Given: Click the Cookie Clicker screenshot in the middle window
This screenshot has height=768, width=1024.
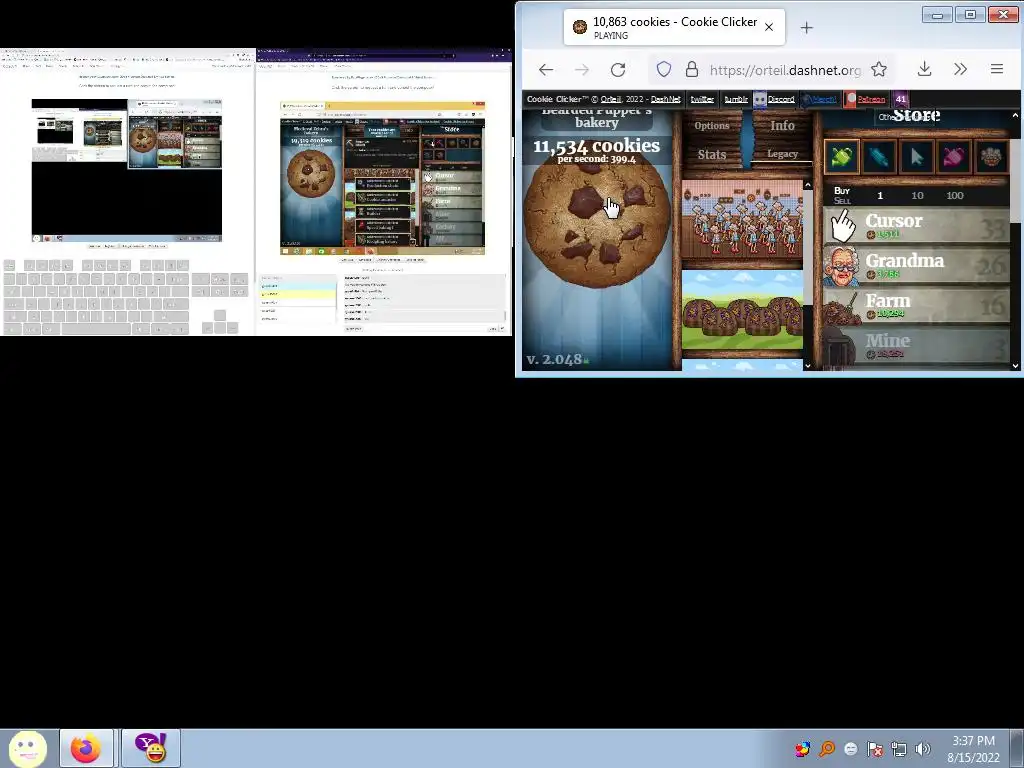Looking at the screenshot, I should coord(383,178).
